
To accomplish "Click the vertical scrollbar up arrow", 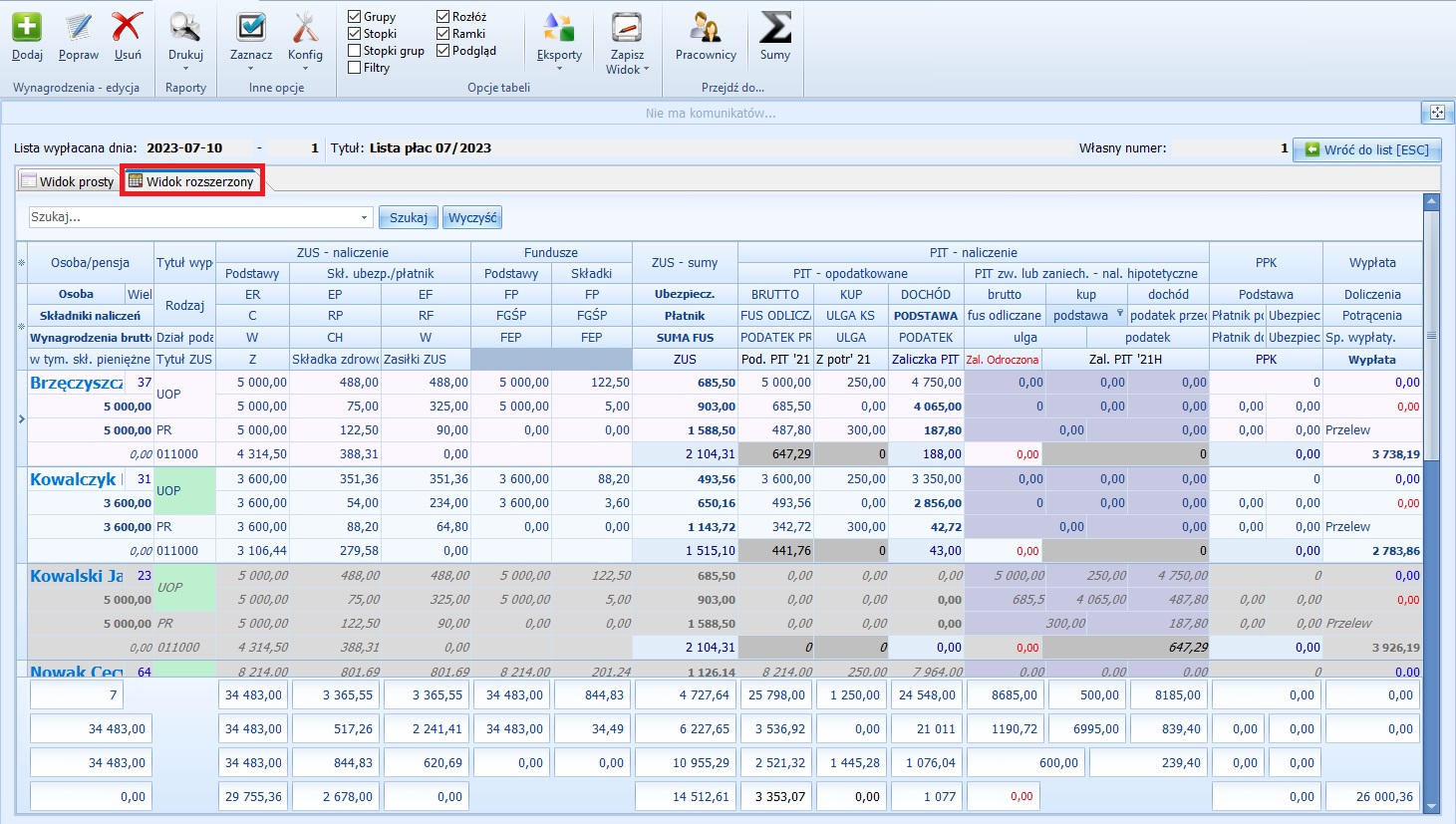I will pos(1432,202).
